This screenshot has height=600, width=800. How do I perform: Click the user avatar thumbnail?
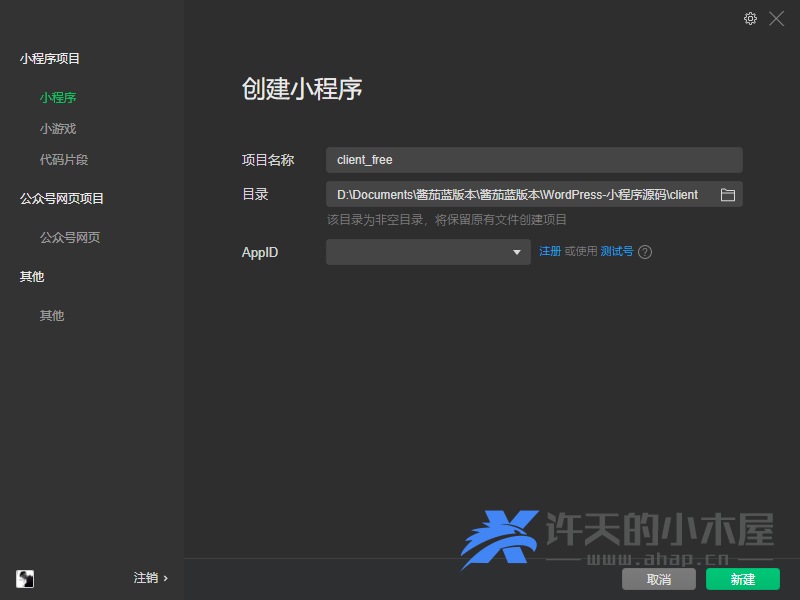click(25, 579)
